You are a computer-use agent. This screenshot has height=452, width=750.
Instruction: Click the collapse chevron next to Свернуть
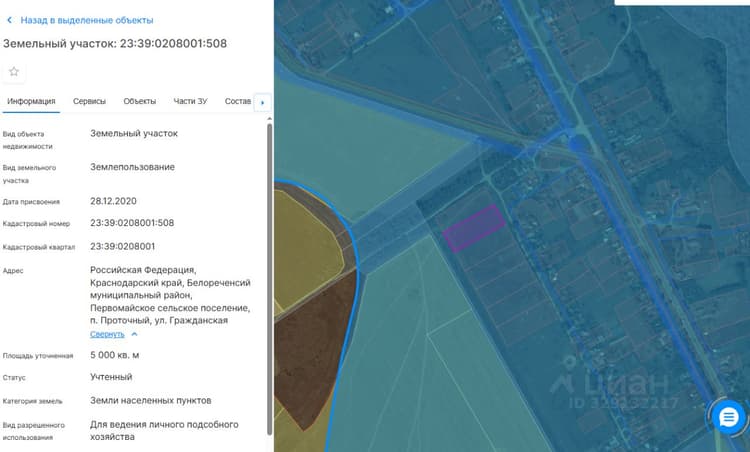(134, 334)
